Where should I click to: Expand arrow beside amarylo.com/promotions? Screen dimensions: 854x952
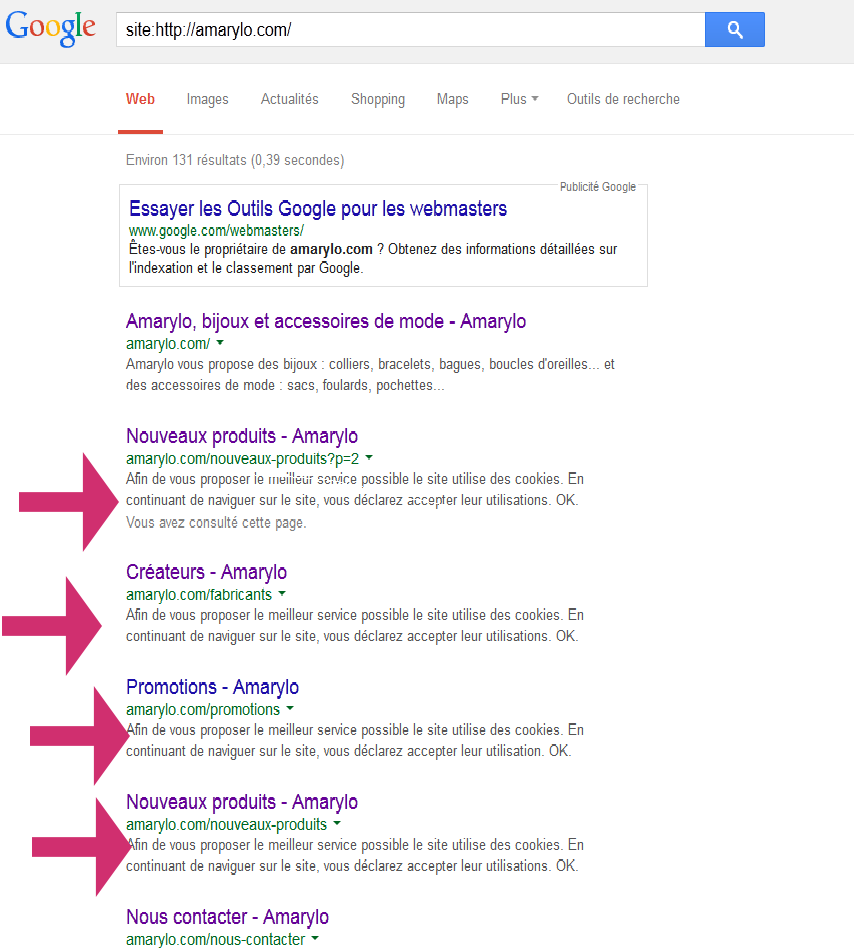(290, 709)
